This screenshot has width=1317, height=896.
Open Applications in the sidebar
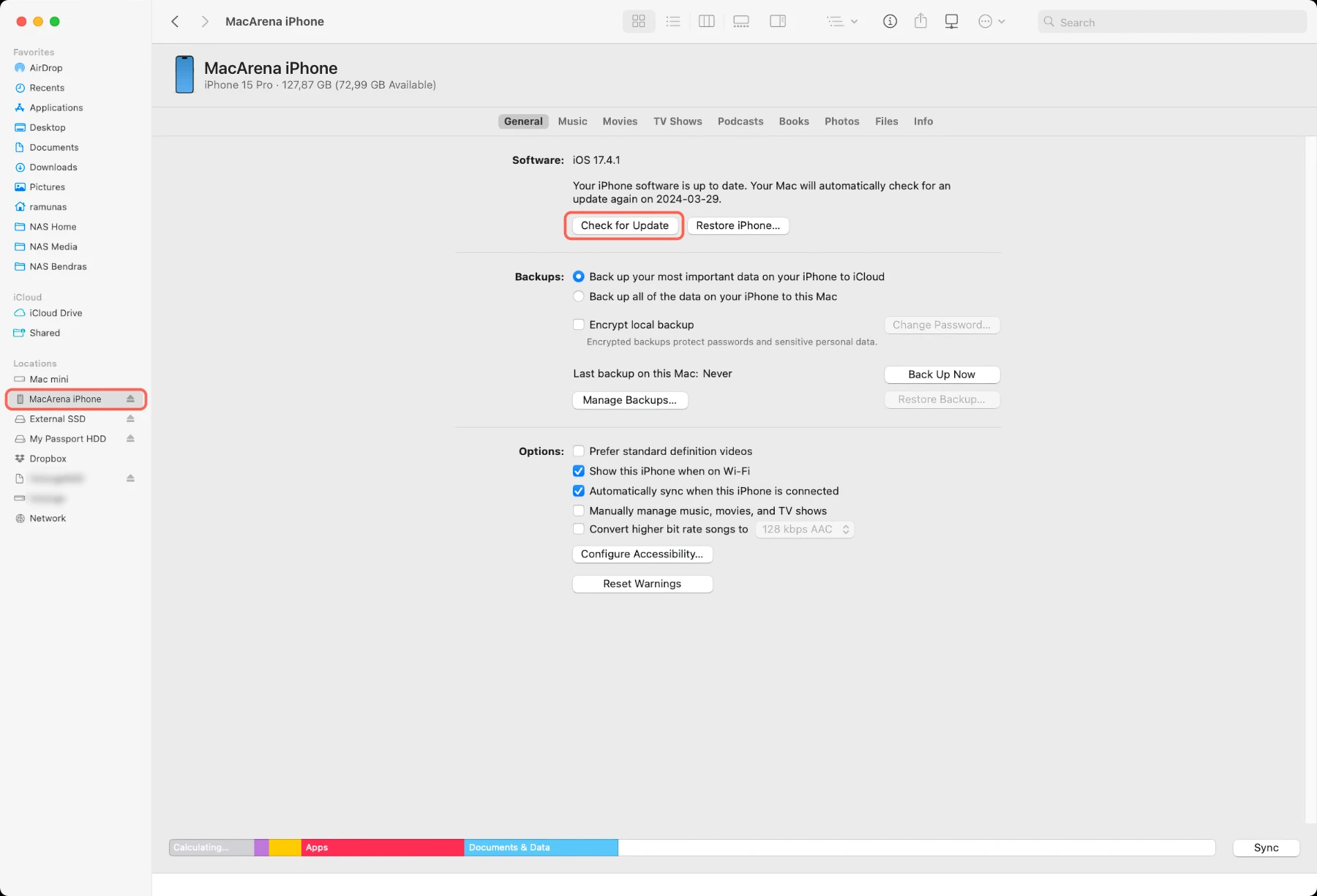56,108
